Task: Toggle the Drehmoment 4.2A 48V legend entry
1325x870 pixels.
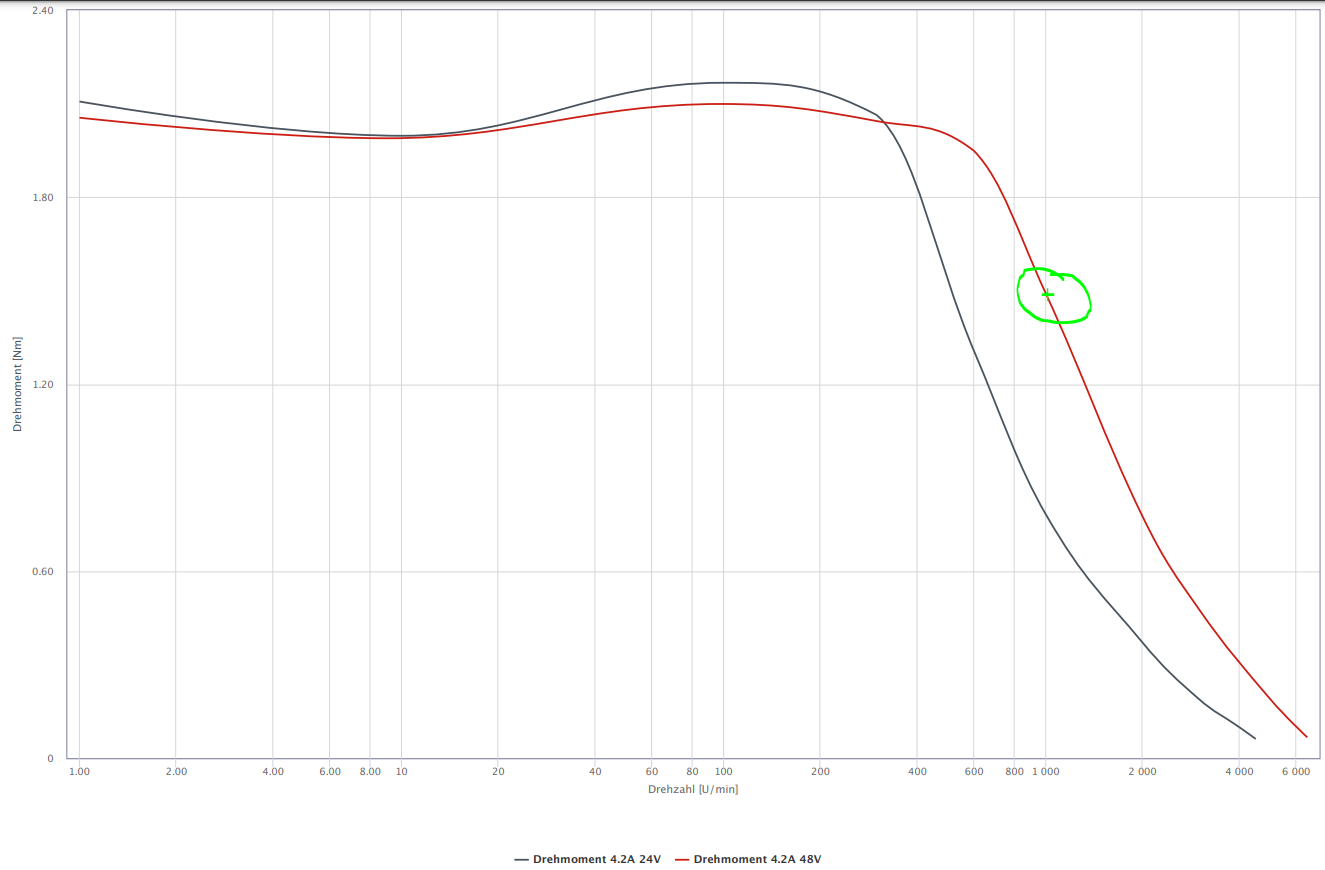Action: 748,859
